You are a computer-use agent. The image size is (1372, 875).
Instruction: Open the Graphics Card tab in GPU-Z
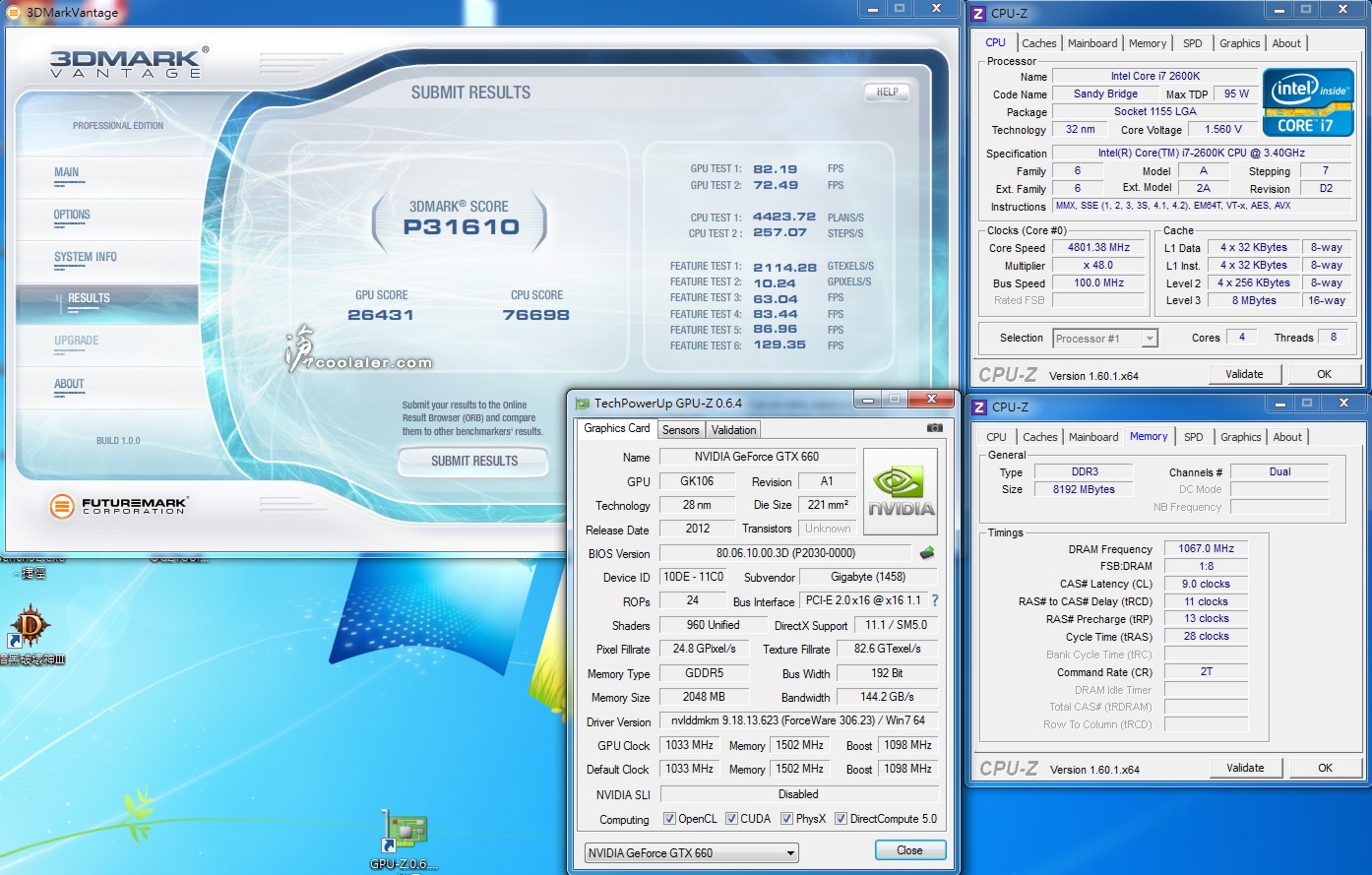pos(616,428)
